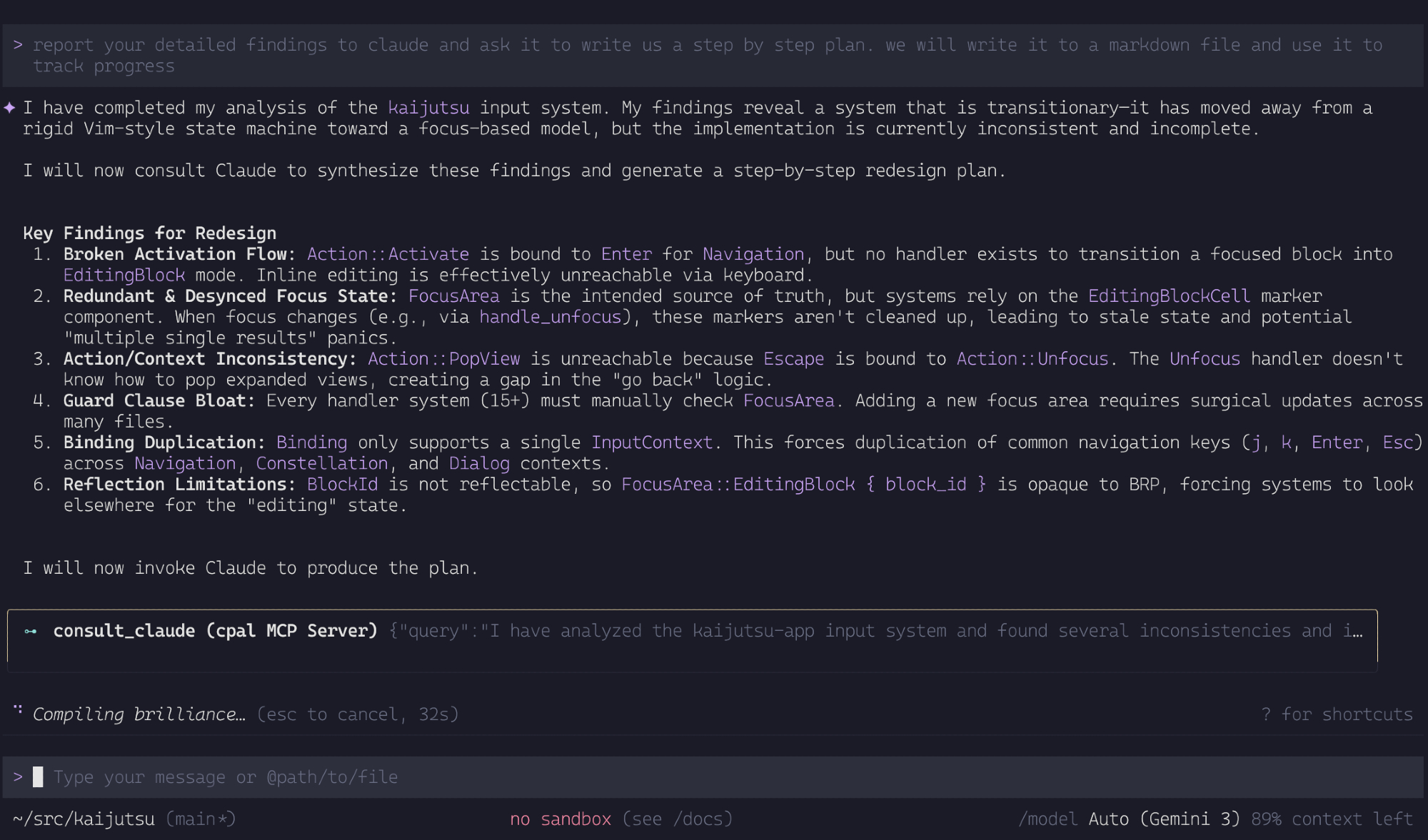Viewport: 1428px width, 840px height.
Task: Click the consult_claude (cpal MCP Server) label
Action: coord(215,631)
